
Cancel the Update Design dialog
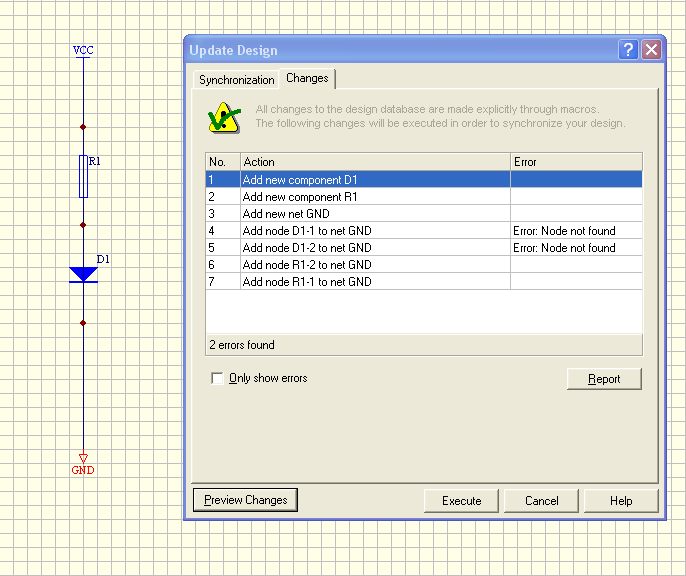[541, 501]
